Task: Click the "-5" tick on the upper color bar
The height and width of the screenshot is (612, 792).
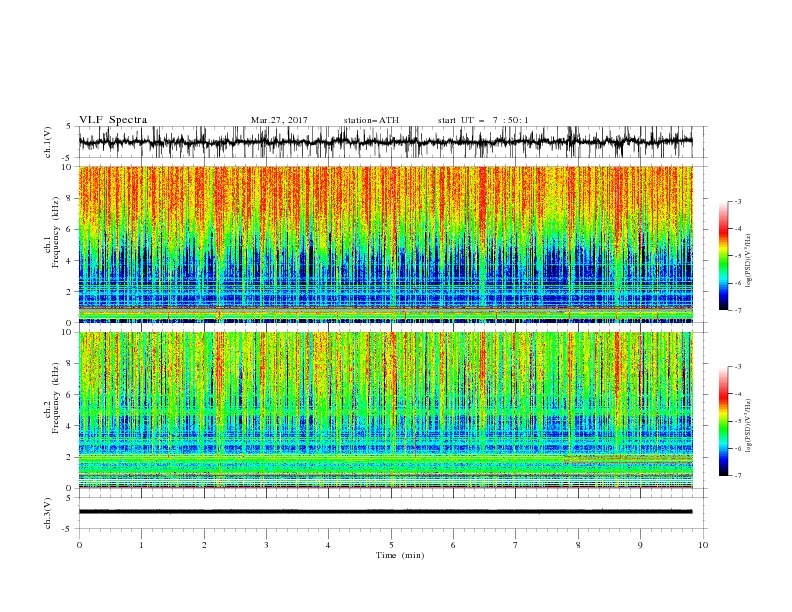Action: pyautogui.click(x=737, y=256)
